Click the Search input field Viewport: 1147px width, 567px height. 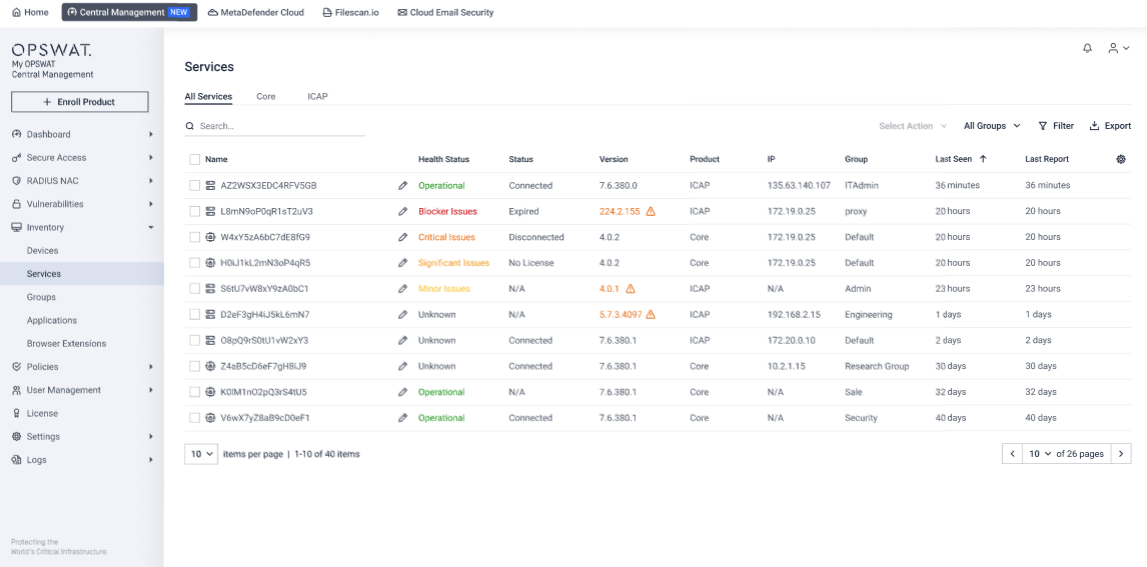tap(280, 127)
